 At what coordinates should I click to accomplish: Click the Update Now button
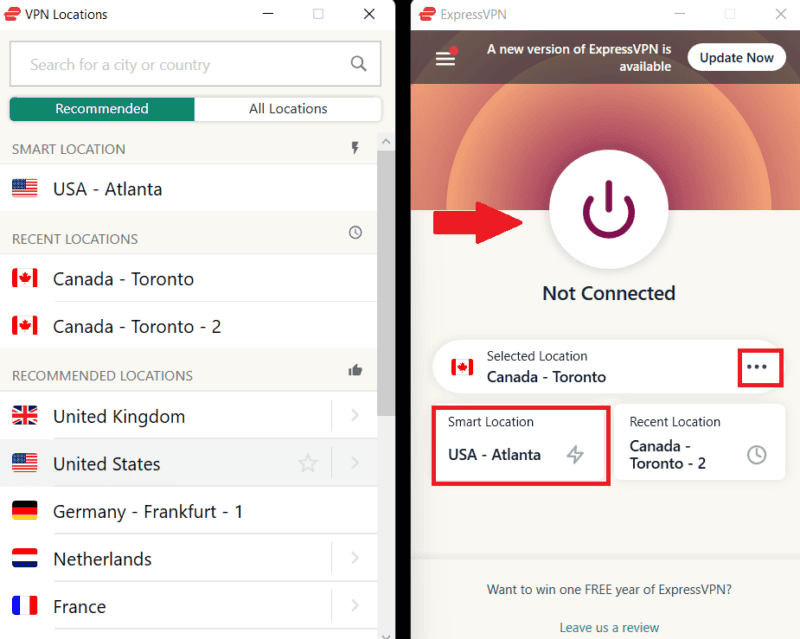tap(737, 57)
